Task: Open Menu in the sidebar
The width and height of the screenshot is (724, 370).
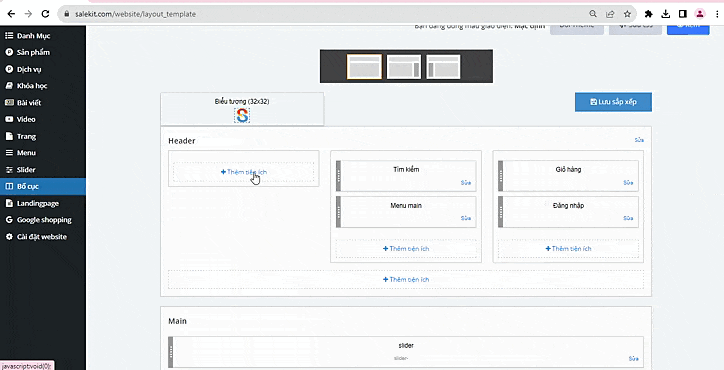Action: (x=42, y=153)
